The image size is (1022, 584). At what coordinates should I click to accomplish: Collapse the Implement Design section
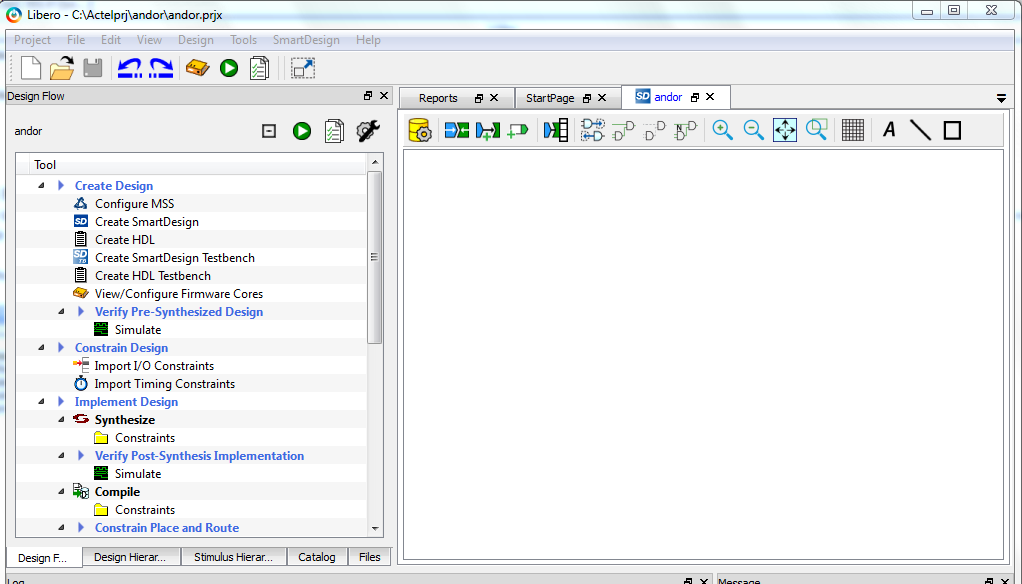coord(41,402)
